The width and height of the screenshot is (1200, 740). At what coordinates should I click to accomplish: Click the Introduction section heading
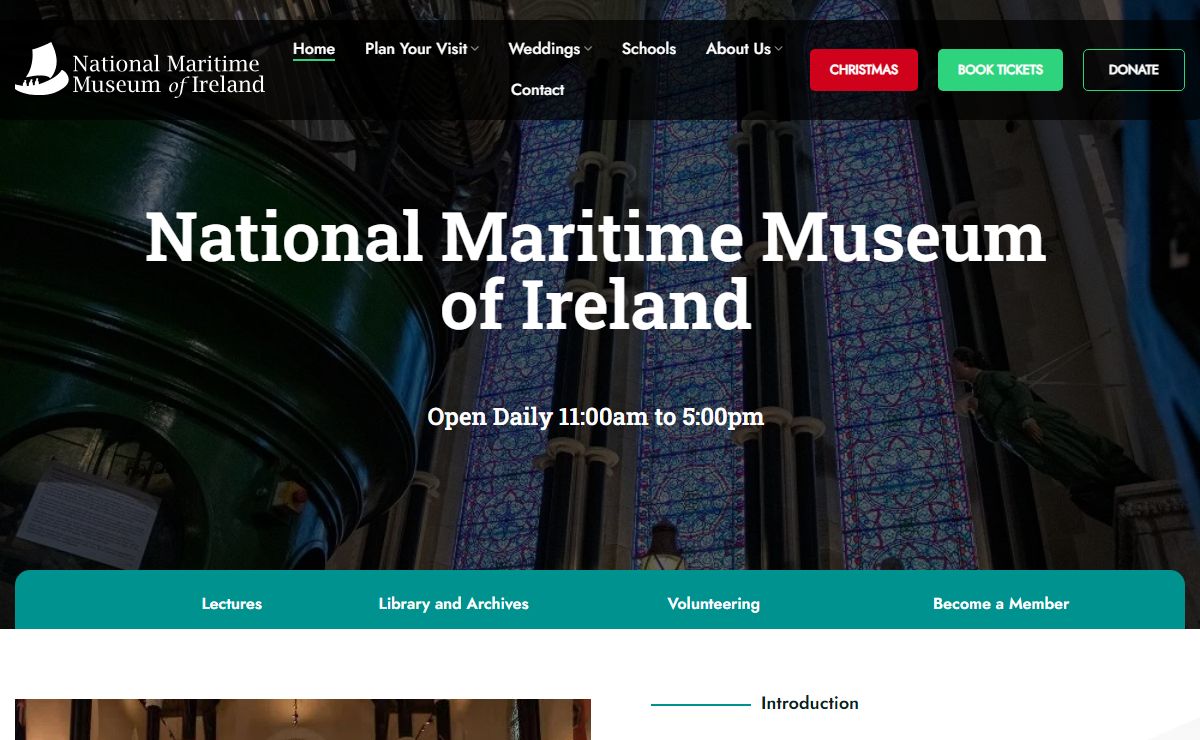[810, 703]
